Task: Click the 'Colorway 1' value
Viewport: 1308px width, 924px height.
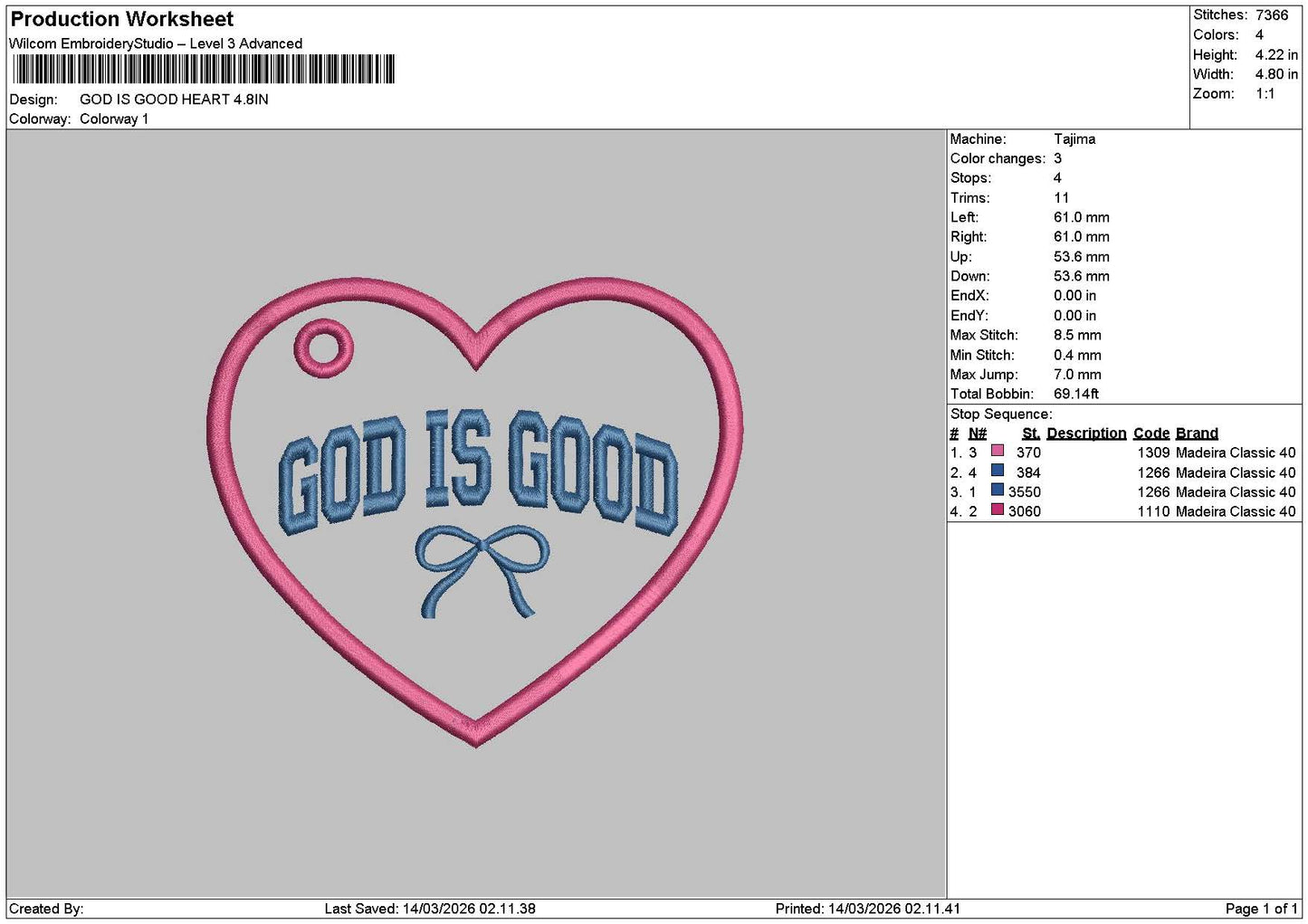Action: pyautogui.click(x=114, y=119)
